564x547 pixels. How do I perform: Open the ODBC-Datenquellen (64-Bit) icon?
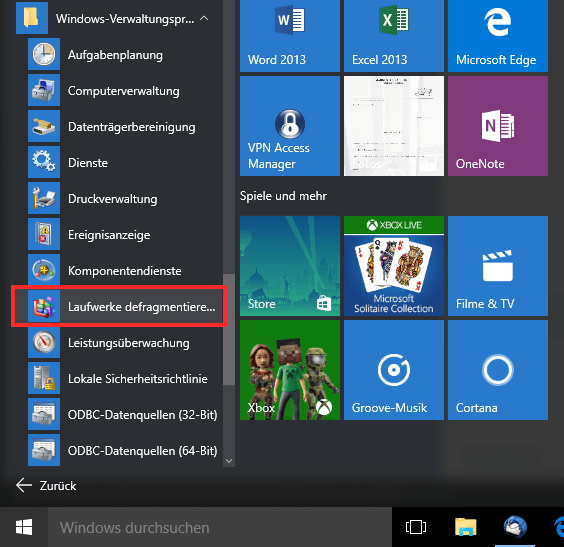(x=44, y=450)
